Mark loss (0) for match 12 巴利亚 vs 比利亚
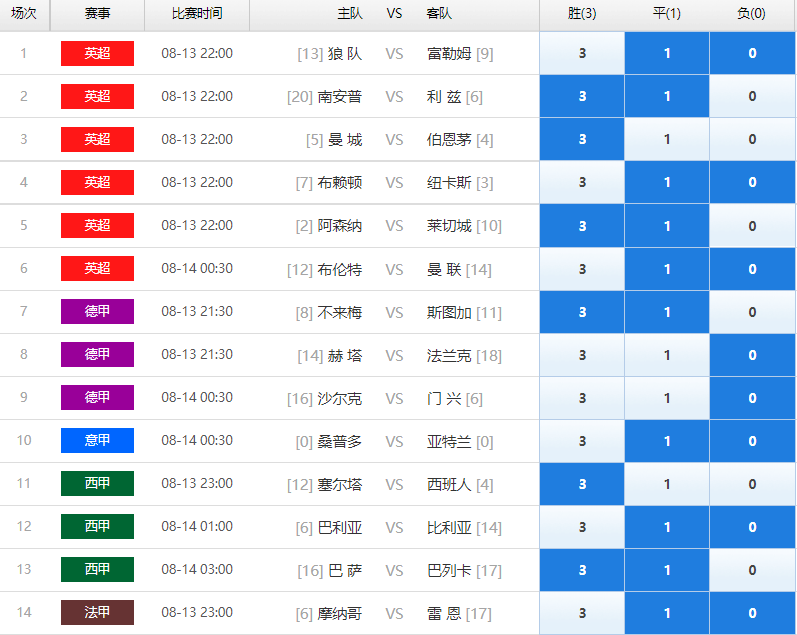The height and width of the screenshot is (635, 797). (752, 527)
